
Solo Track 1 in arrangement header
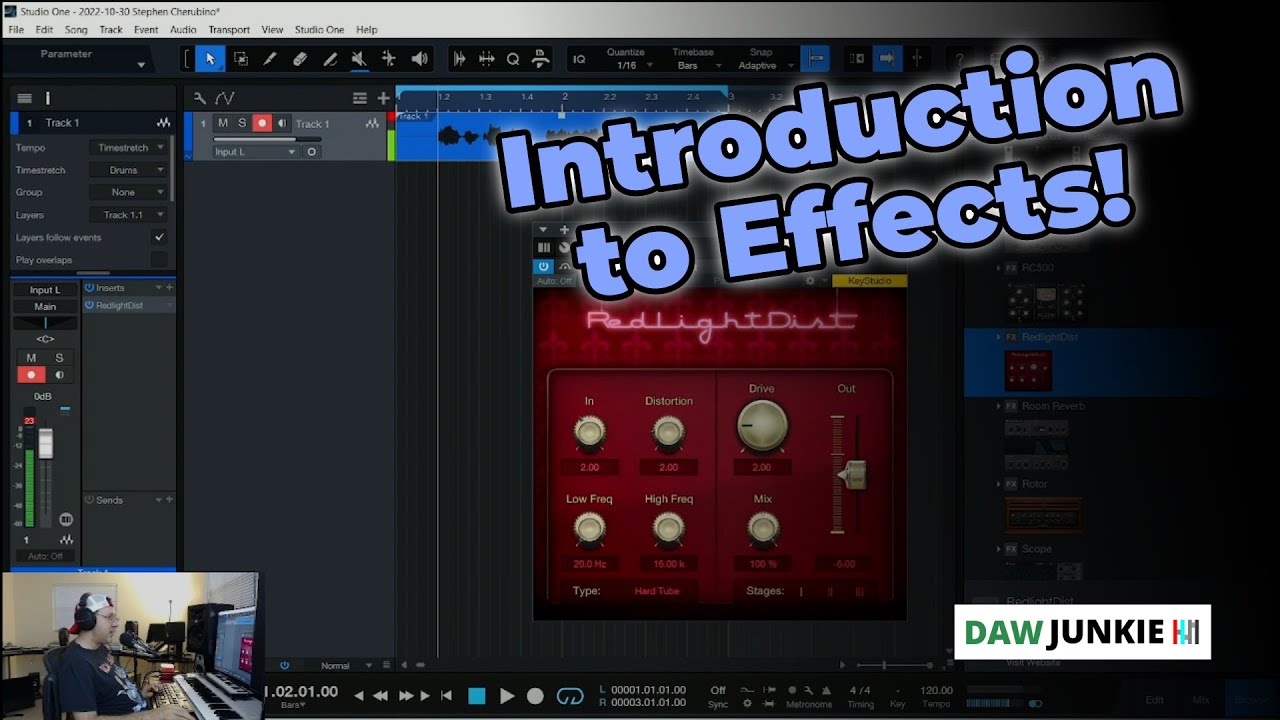click(242, 123)
